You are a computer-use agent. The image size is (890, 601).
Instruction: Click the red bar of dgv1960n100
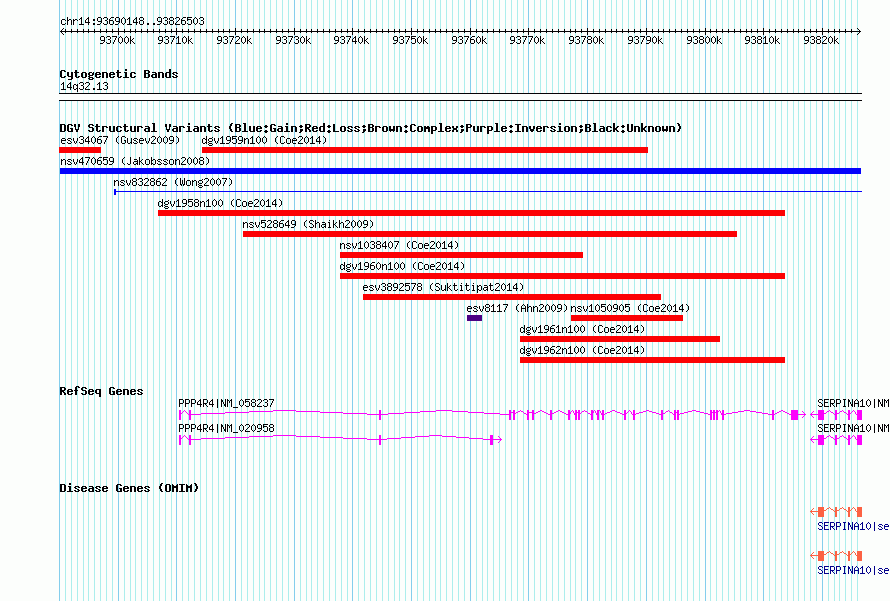tap(562, 276)
